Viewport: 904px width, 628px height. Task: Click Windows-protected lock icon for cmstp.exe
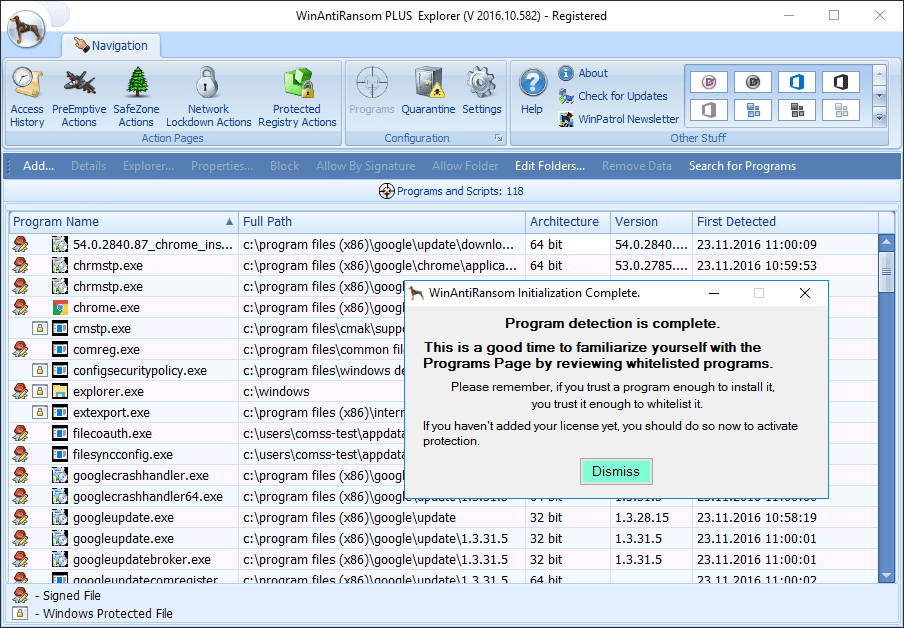[x=40, y=329]
